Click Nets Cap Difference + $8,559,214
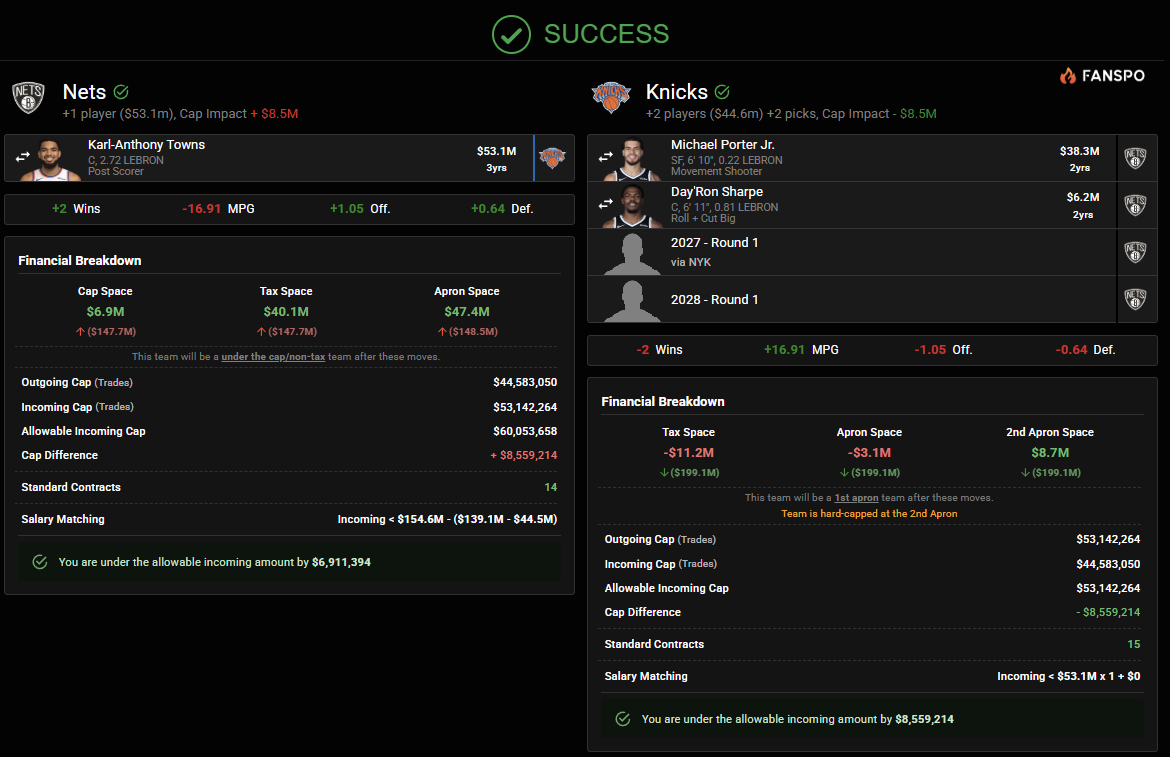 click(x=523, y=455)
